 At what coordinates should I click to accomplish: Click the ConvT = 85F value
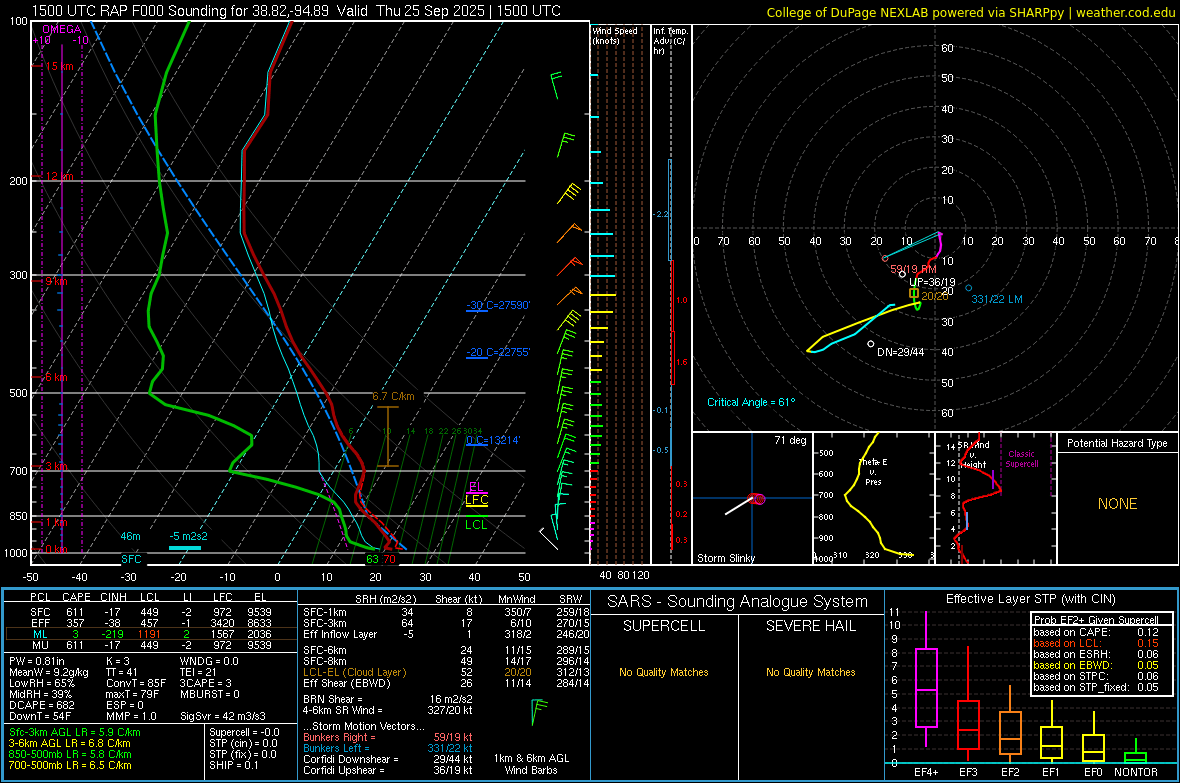coord(135,683)
